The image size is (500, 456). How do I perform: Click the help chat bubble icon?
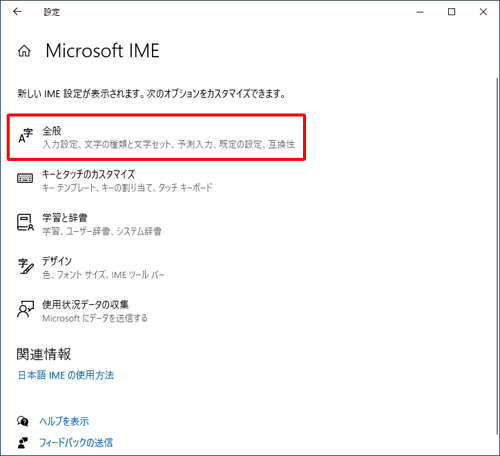pyautogui.click(x=23, y=421)
